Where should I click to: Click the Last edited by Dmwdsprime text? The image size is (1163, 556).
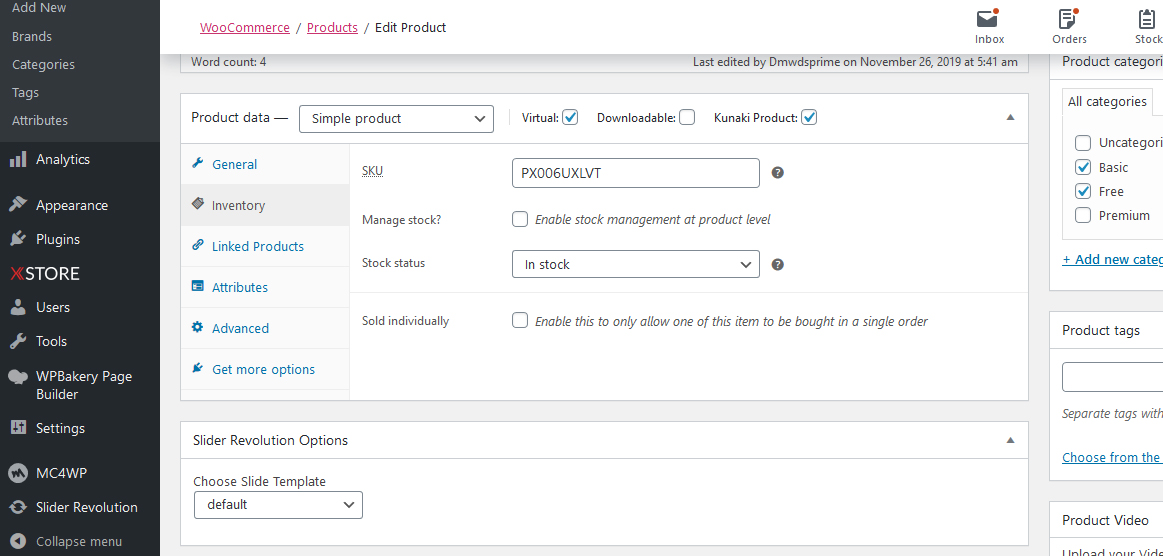pyautogui.click(x=855, y=62)
